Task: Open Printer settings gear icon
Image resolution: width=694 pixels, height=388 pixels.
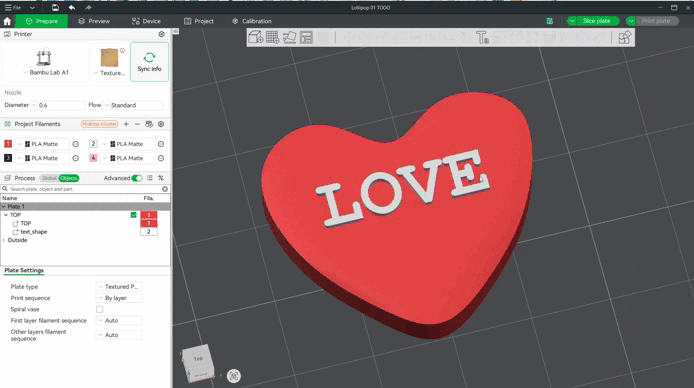Action: pyautogui.click(x=162, y=34)
